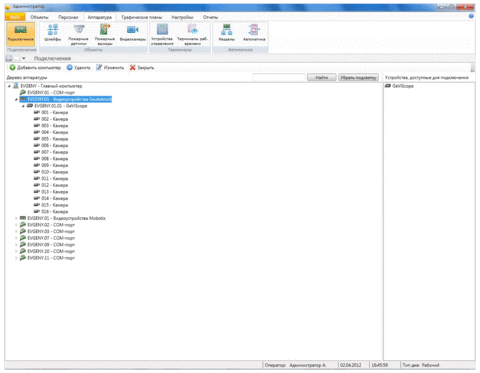
Task: Open Видеокамеры in the ribbon
Action: point(133,33)
